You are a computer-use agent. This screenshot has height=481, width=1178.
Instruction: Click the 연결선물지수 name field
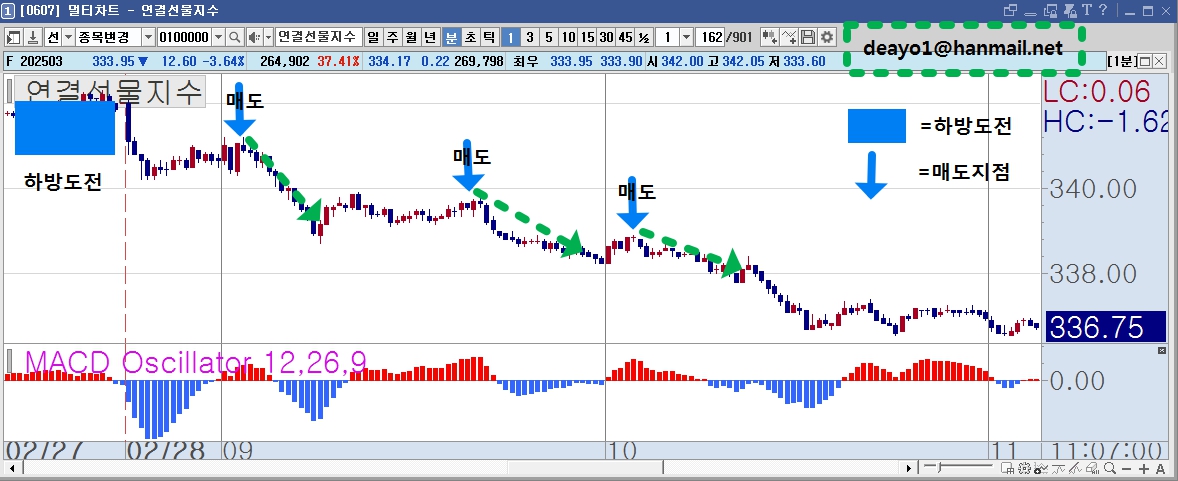[x=319, y=37]
